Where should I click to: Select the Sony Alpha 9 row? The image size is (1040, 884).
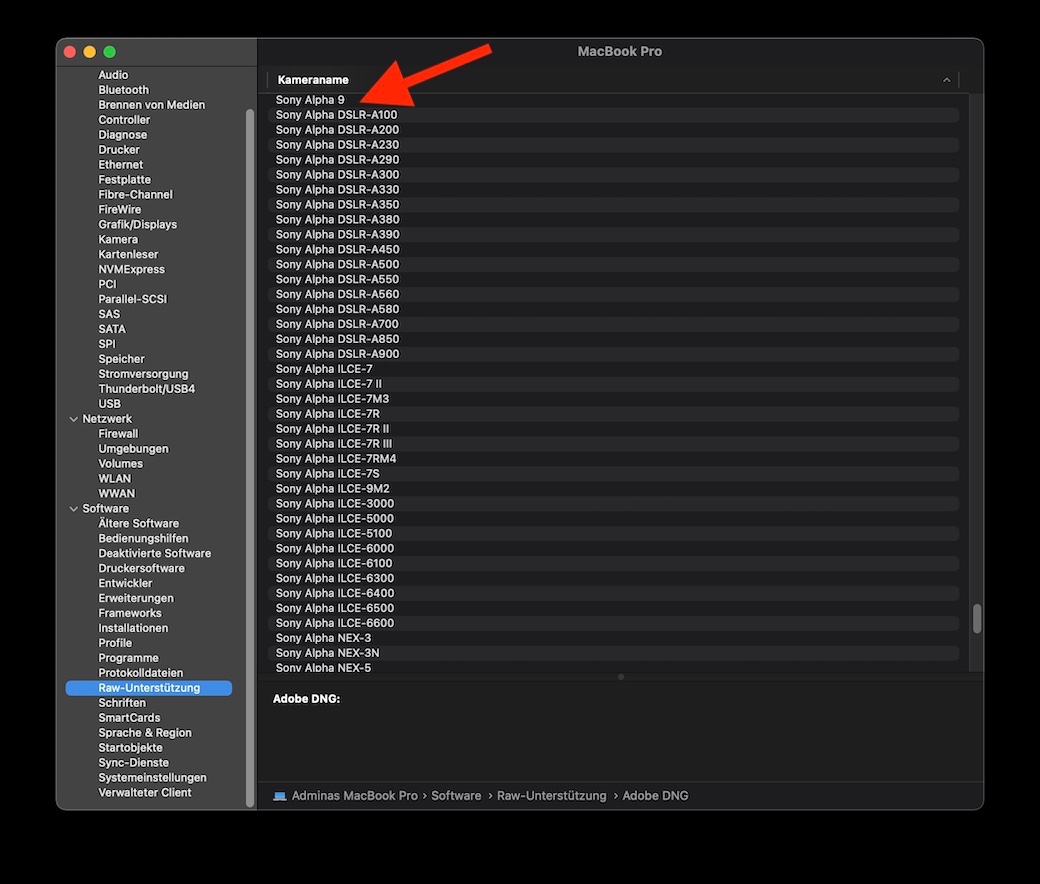tap(613, 100)
